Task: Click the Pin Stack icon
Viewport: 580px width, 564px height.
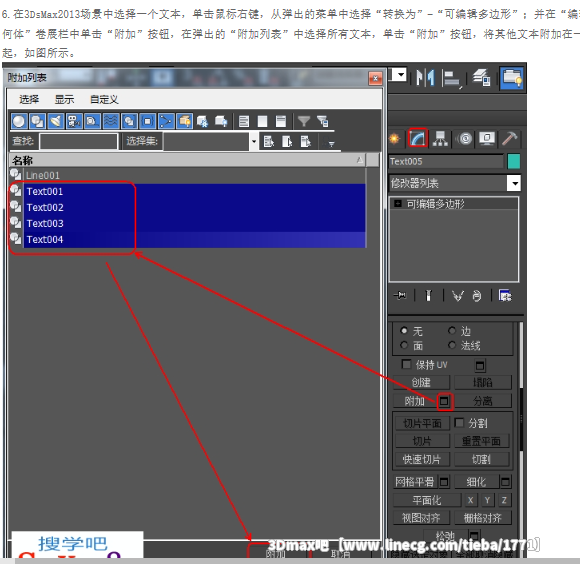Action: click(401, 295)
